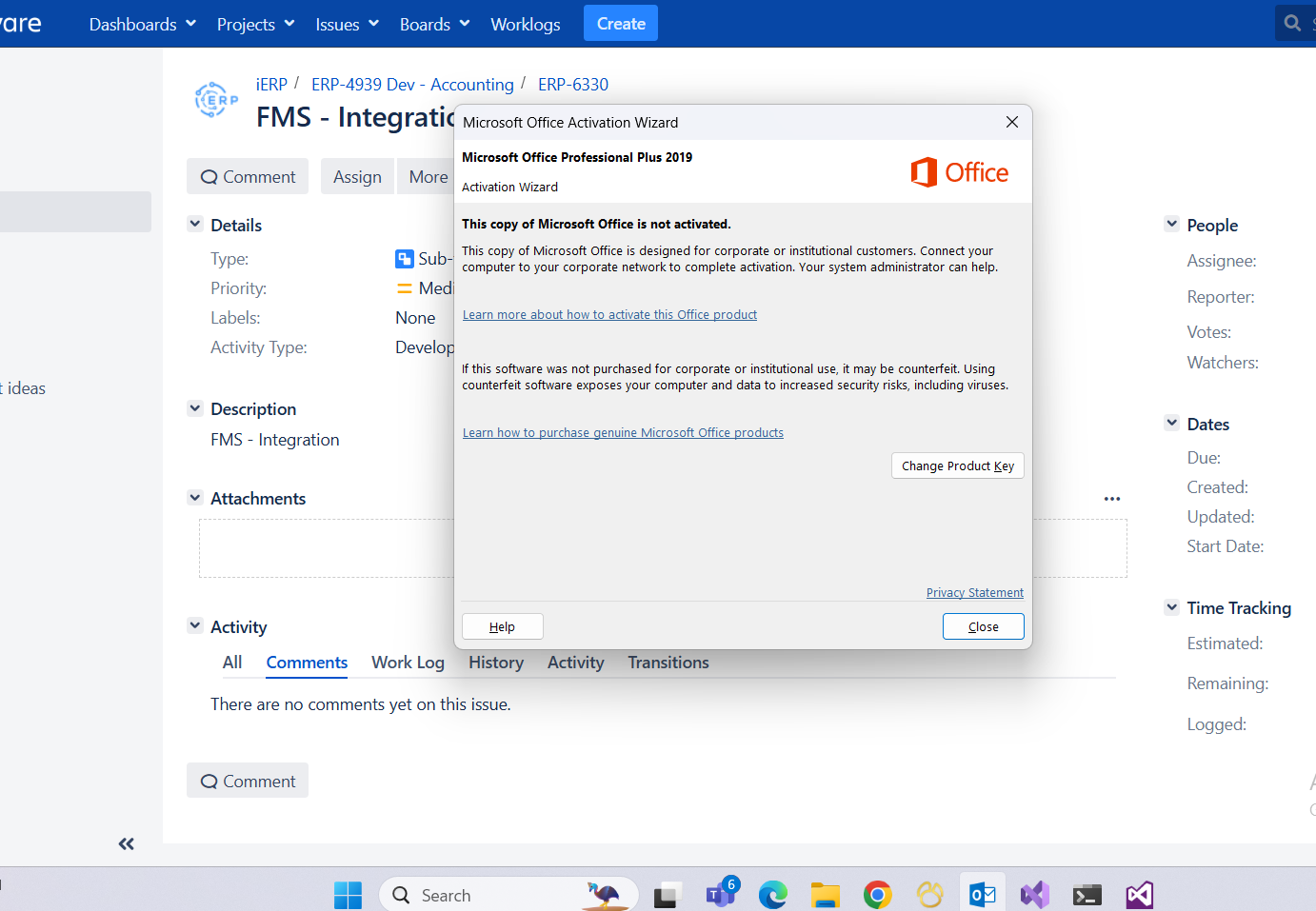Collapse the Time Tracking section
1316x911 pixels.
1172,607
